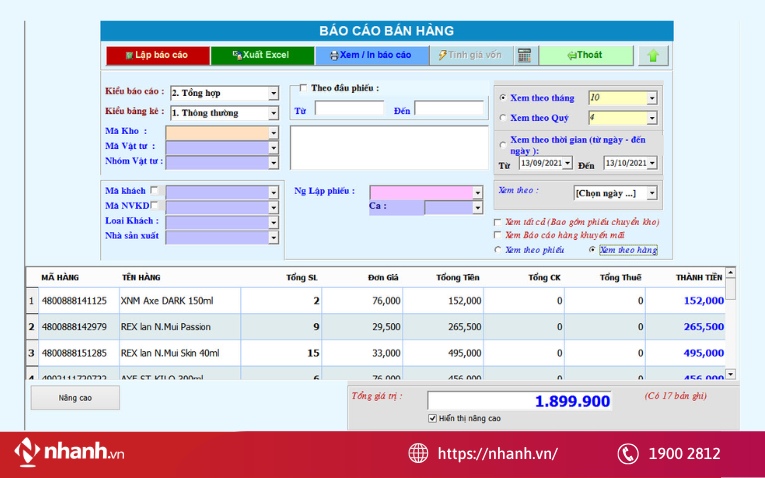Open the calculator icon in toolbar
765x478 pixels.
524,56
